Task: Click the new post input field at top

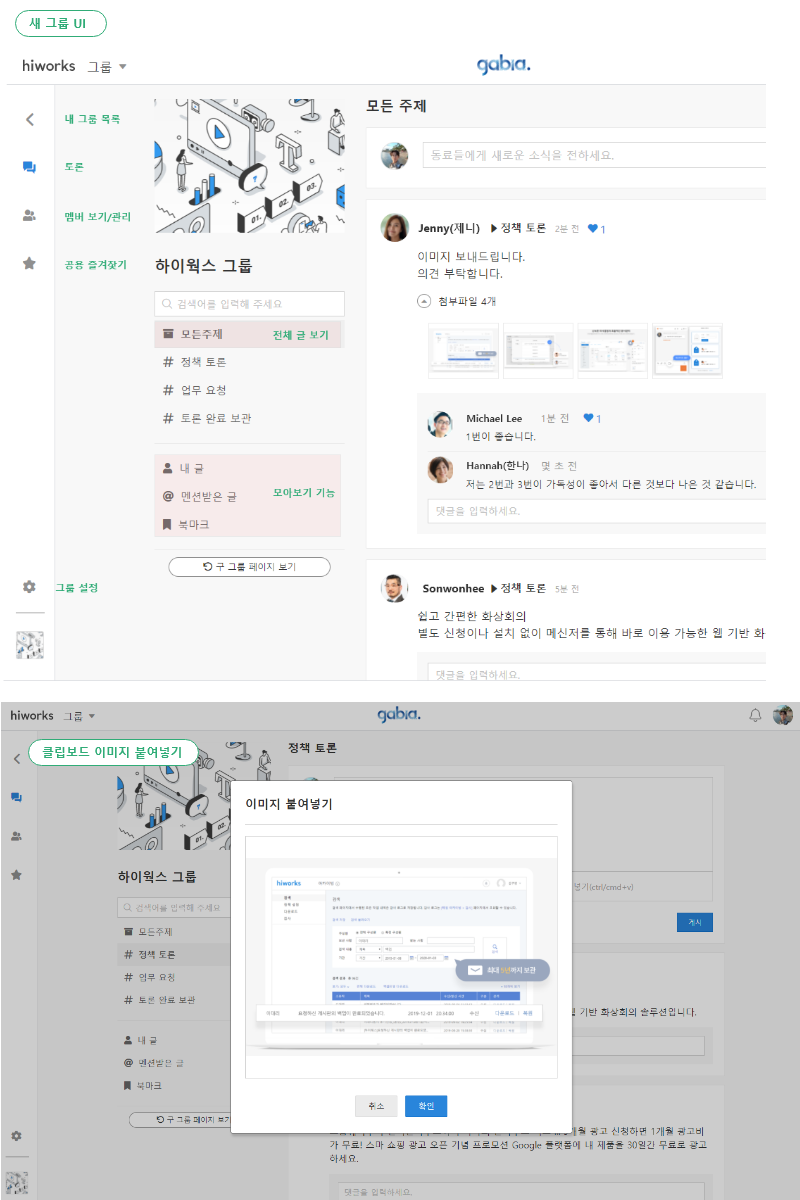Action: 595,155
